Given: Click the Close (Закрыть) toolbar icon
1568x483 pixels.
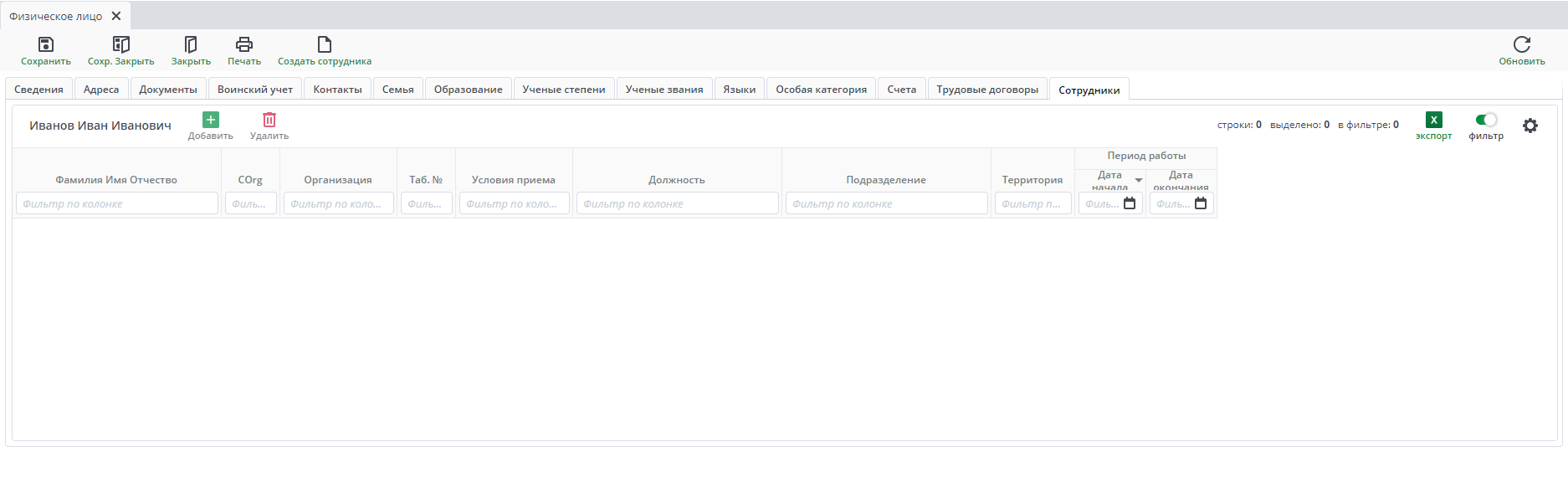Looking at the screenshot, I should [191, 44].
